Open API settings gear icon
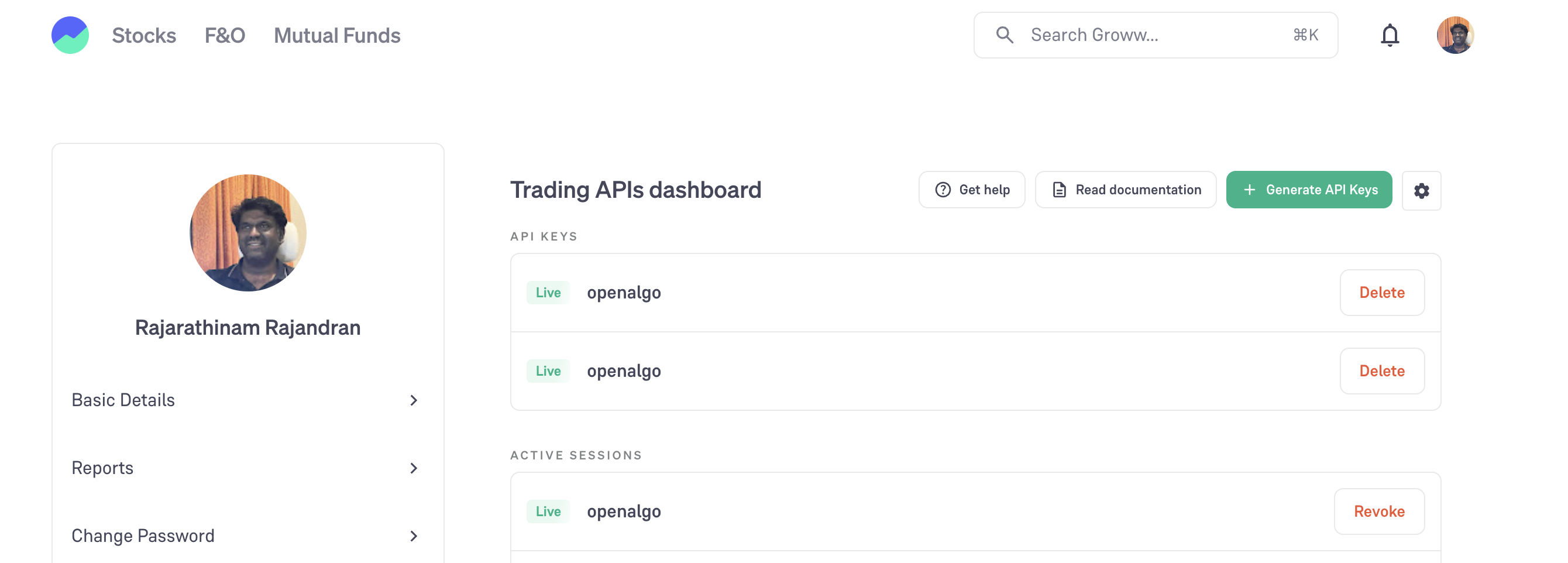This screenshot has width=1568, height=563. point(1421,191)
